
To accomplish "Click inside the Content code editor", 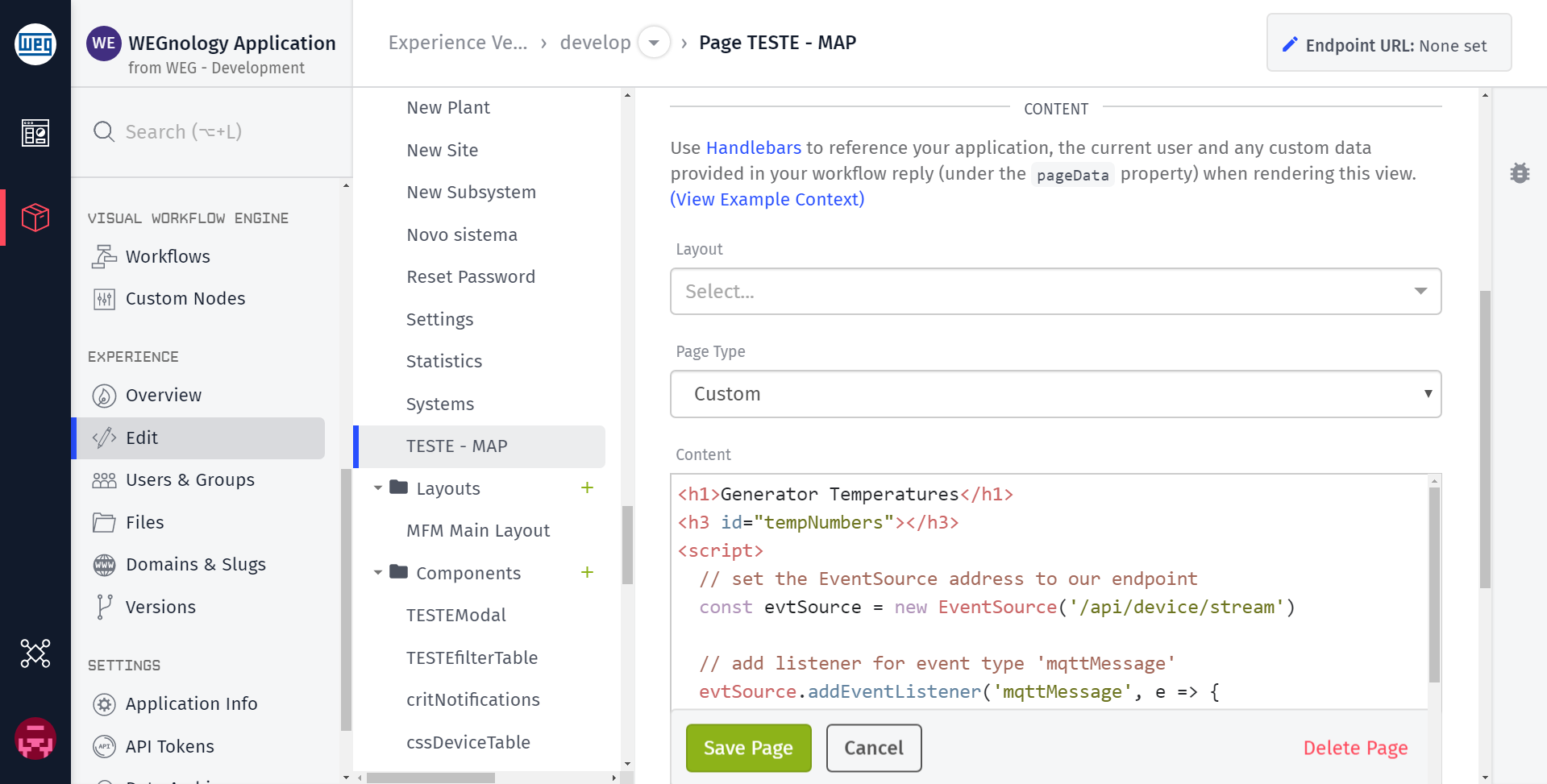I will 1048,592.
